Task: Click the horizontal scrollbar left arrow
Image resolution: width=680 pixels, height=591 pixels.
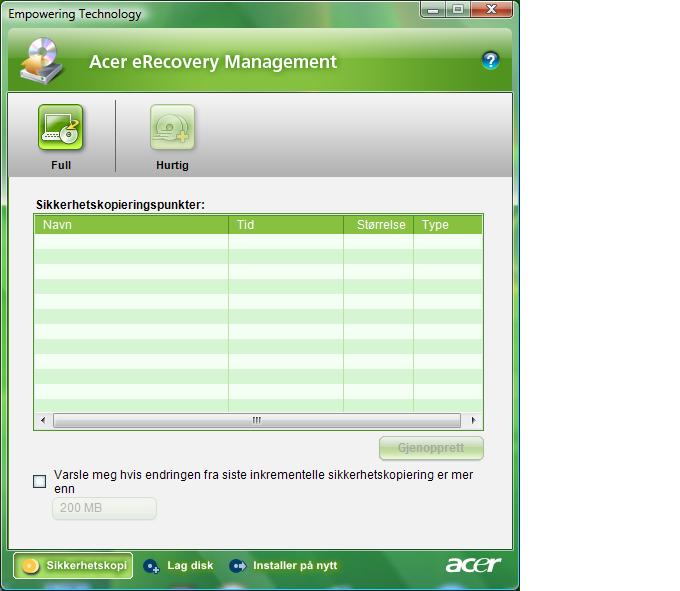Action: coord(43,420)
